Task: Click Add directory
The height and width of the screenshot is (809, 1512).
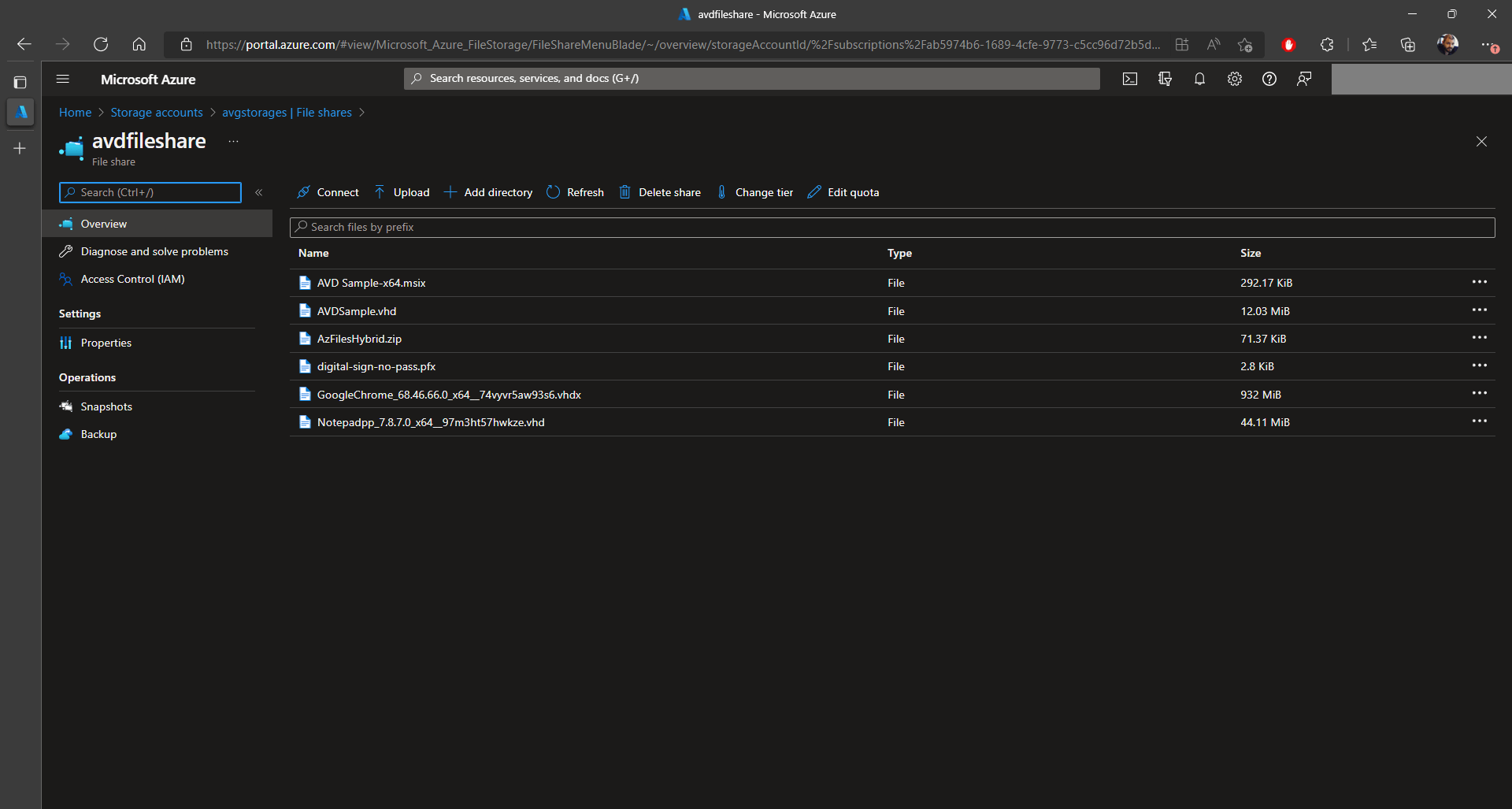Action: coord(488,192)
